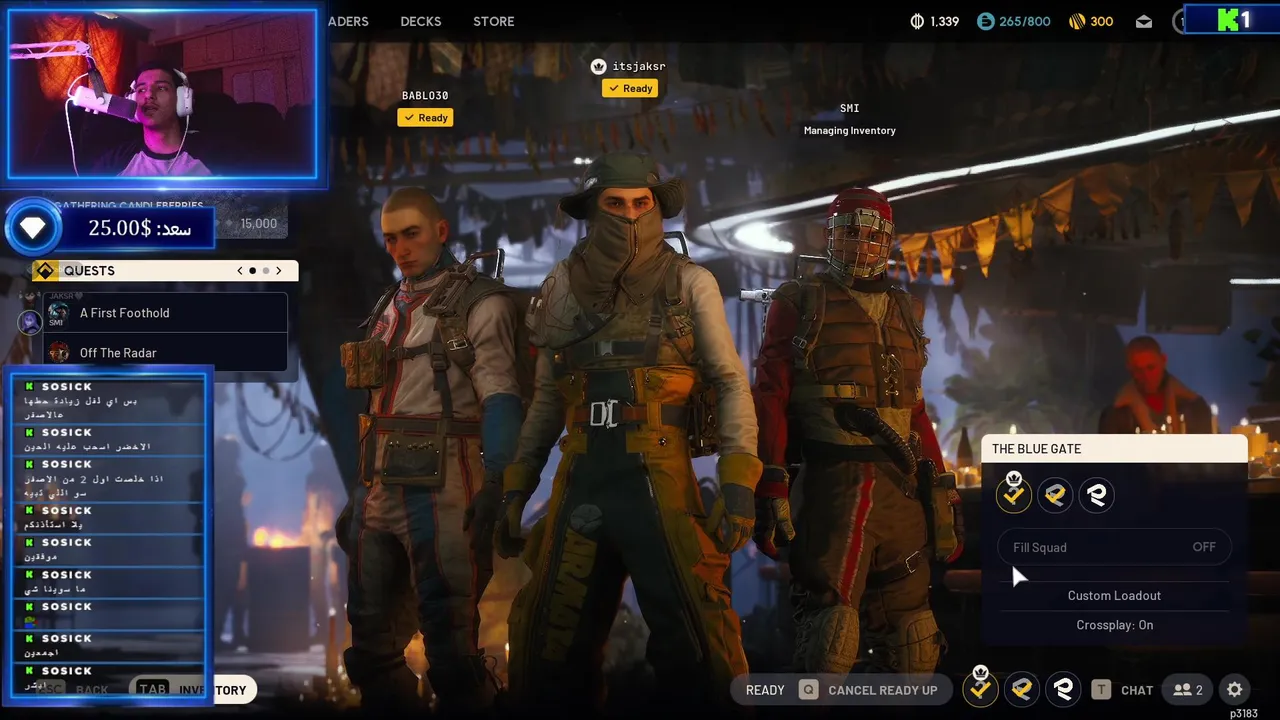Screen dimensions: 1280x720
Task: Go to previous quests page arrow
Action: click(240, 271)
